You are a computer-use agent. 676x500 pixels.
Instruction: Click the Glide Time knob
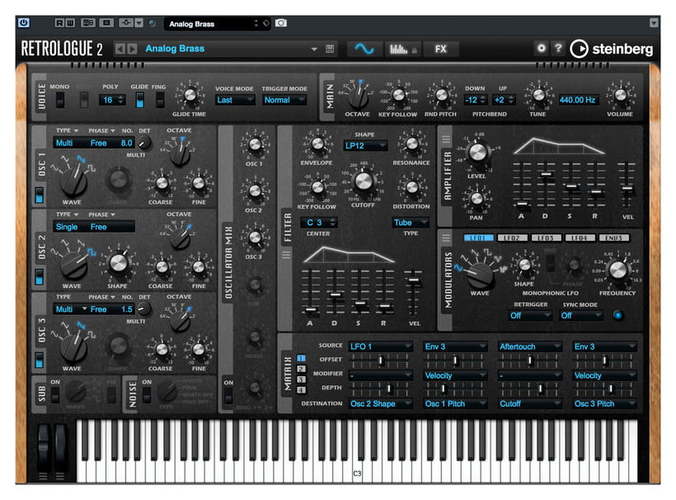tap(190, 94)
